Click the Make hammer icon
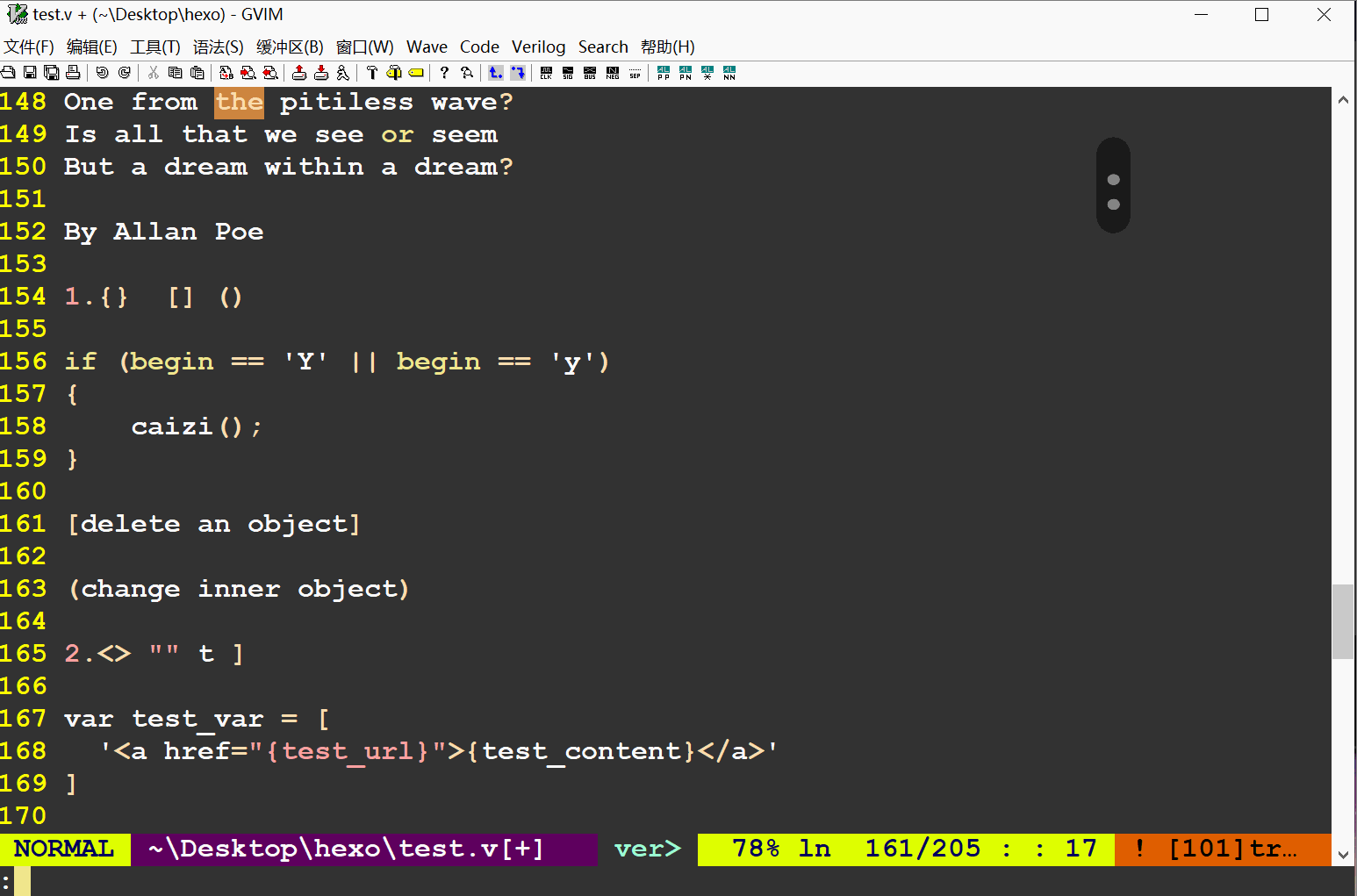Image resolution: width=1357 pixels, height=896 pixels. pyautogui.click(x=372, y=73)
